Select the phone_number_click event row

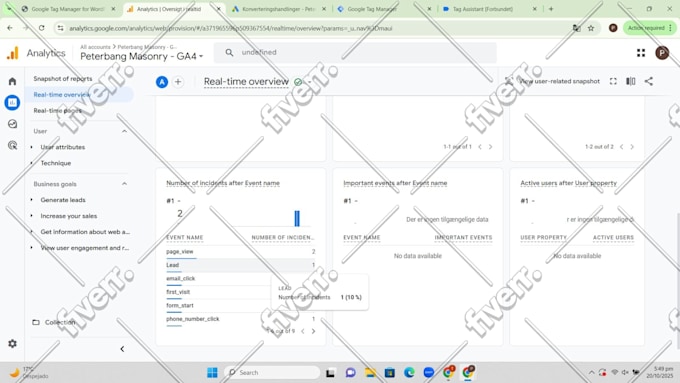[241, 319]
